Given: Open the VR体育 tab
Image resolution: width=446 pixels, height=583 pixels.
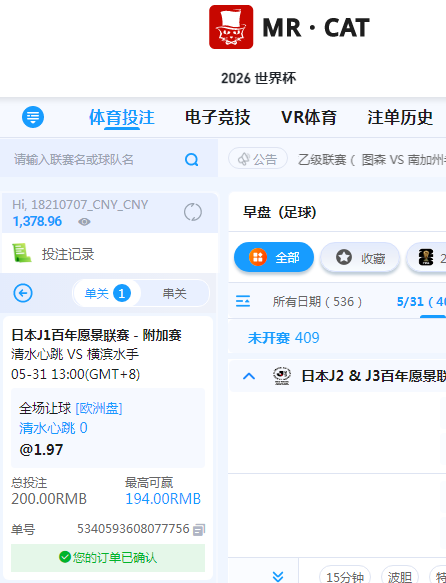Looking at the screenshot, I should pos(309,117).
